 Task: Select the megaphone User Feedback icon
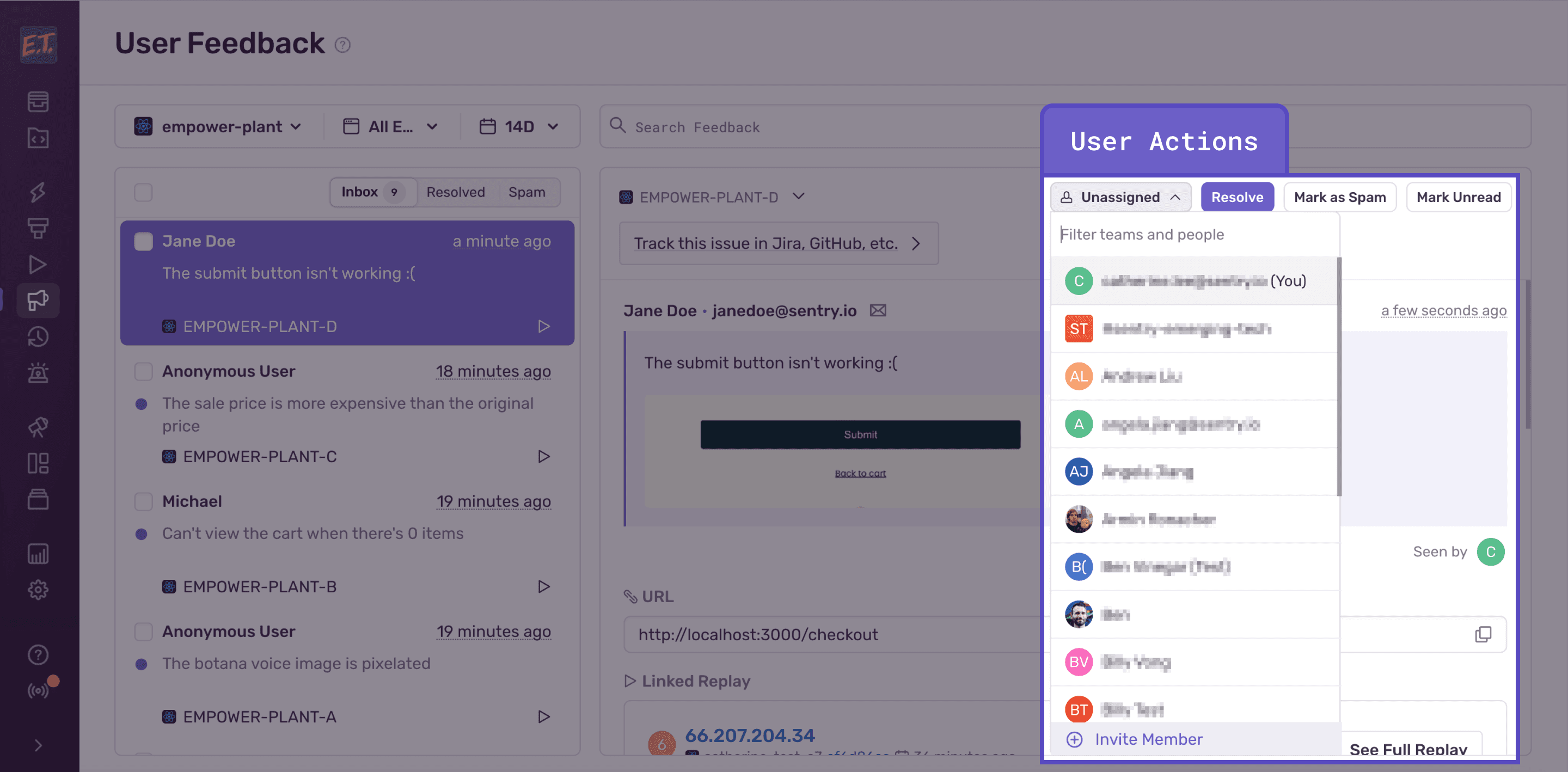pos(38,300)
